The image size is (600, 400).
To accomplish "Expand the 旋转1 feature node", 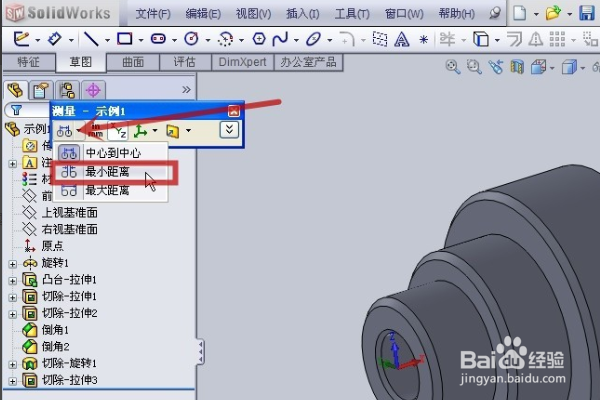I will [12, 264].
